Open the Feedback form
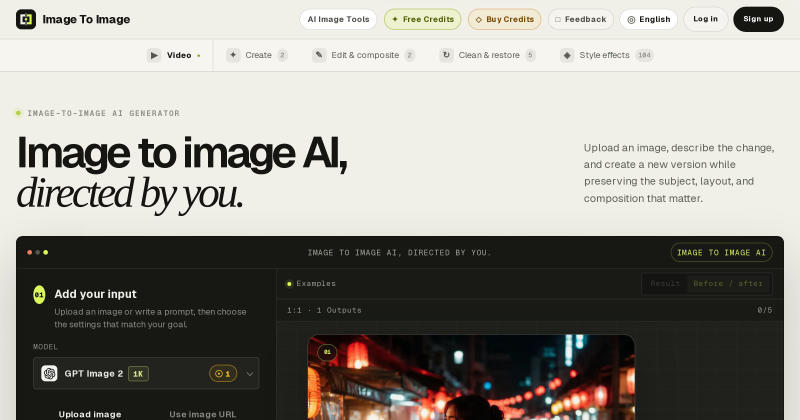The width and height of the screenshot is (800, 420). [x=581, y=19]
